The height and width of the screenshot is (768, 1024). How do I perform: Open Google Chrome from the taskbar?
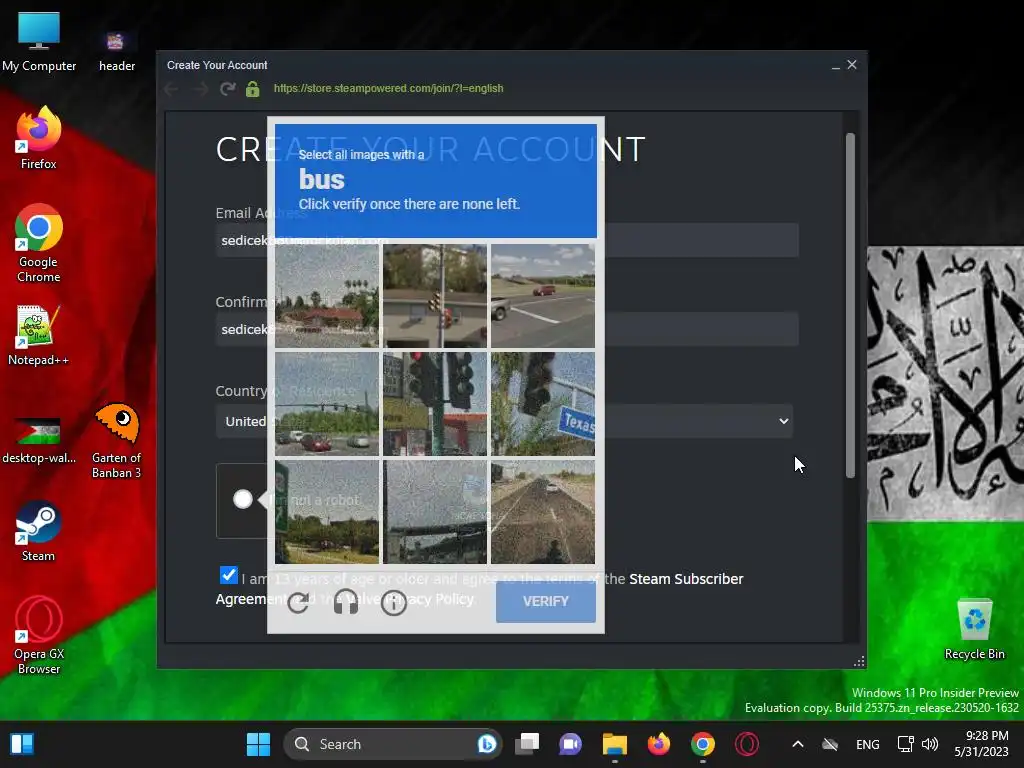tap(703, 744)
